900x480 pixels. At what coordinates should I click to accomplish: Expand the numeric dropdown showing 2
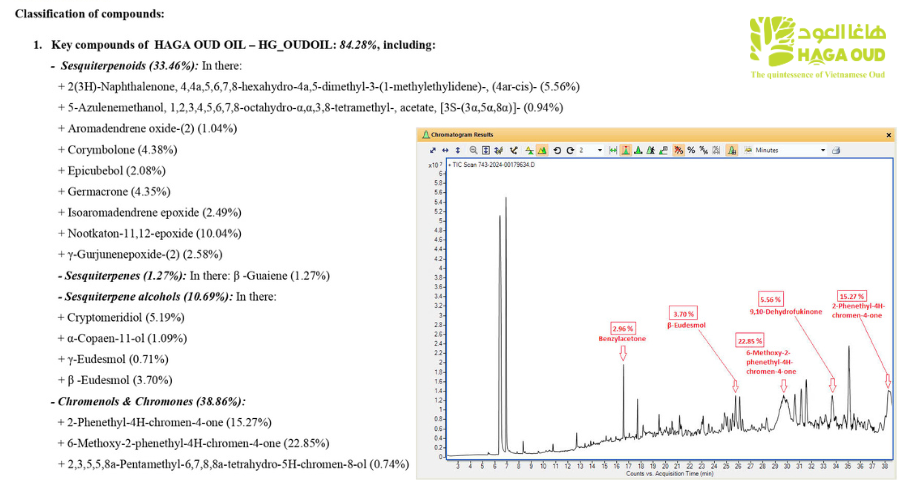[x=599, y=150]
